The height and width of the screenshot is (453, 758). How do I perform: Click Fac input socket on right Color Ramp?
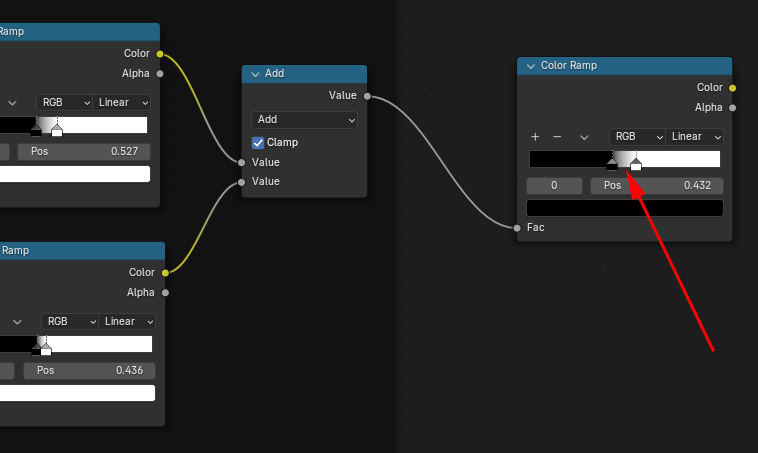point(517,228)
